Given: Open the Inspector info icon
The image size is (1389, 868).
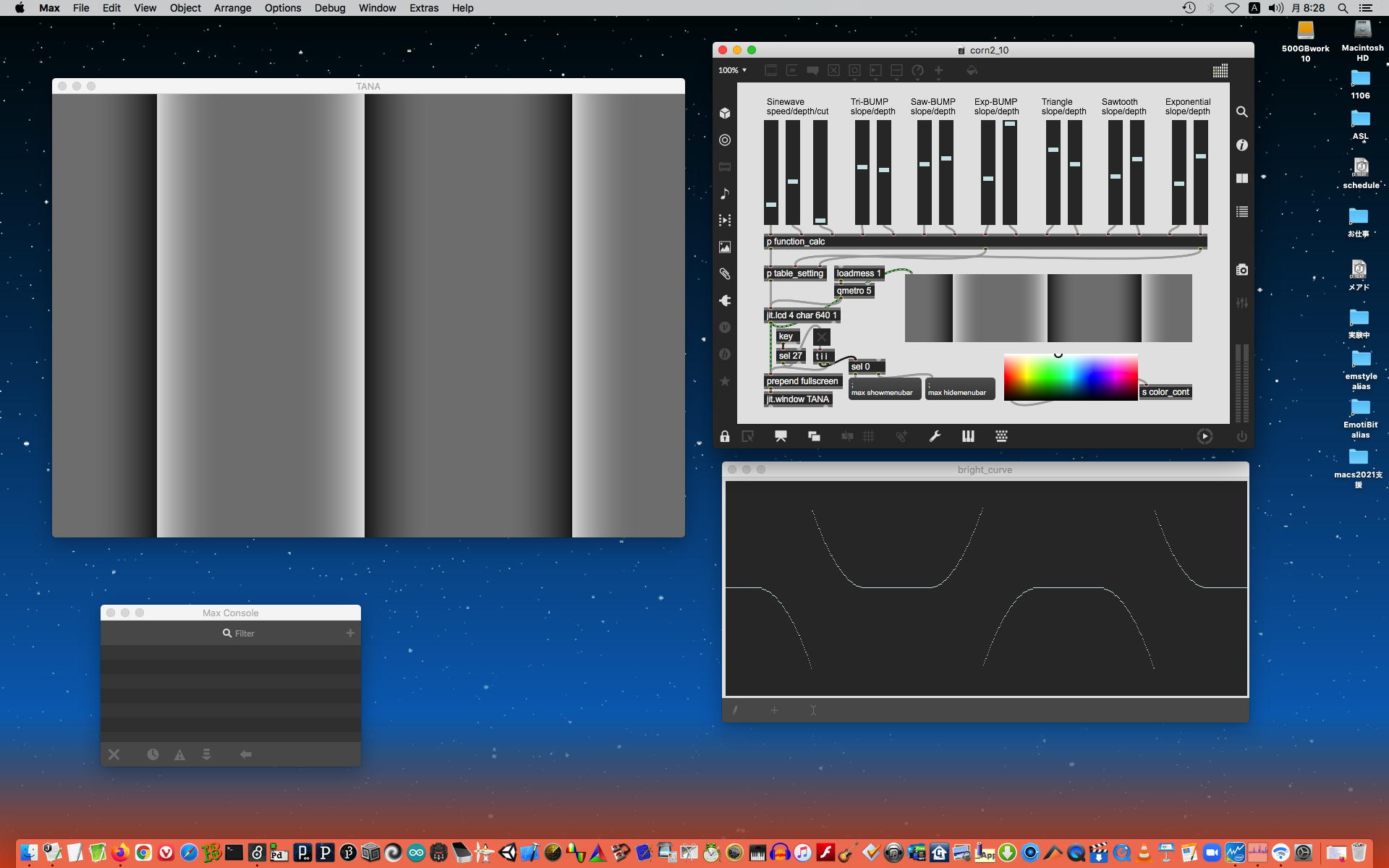Looking at the screenshot, I should point(1242,145).
